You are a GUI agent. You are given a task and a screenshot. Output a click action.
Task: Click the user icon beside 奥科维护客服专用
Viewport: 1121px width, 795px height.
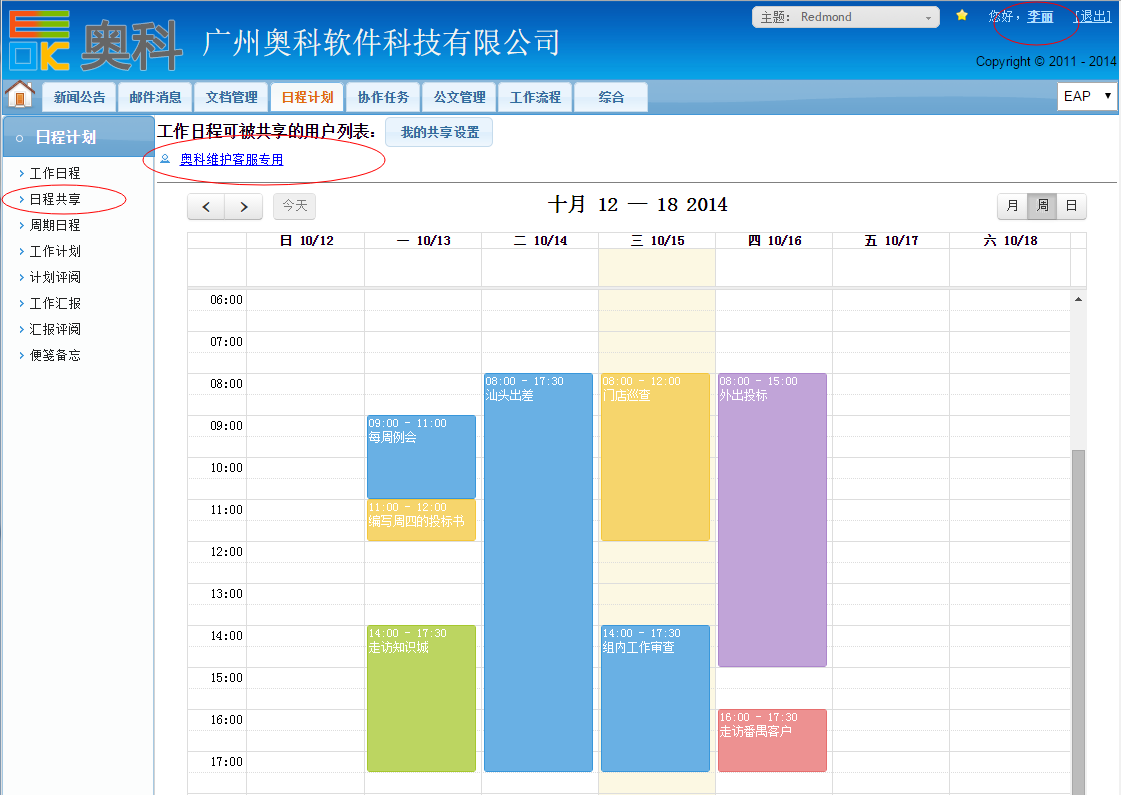click(165, 159)
